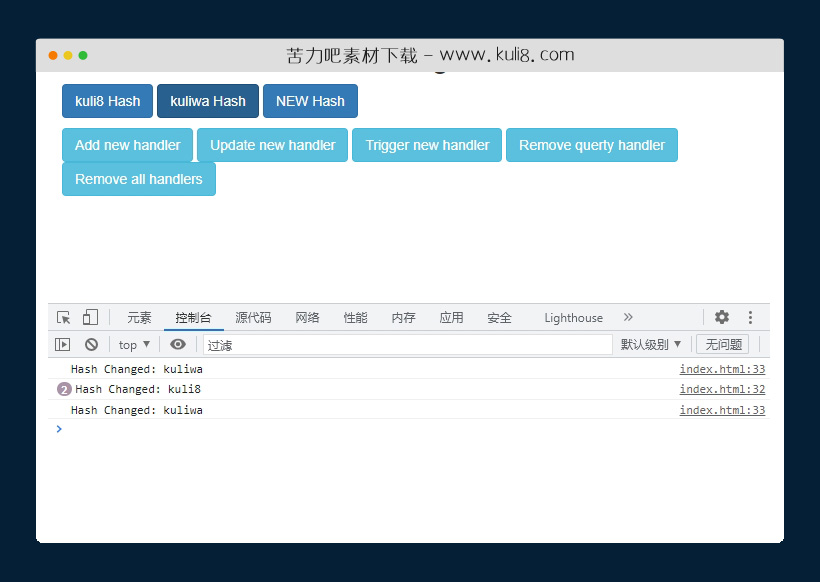Viewport: 820px width, 582px height.
Task: Click the NEW Hash button
Action: 310,101
